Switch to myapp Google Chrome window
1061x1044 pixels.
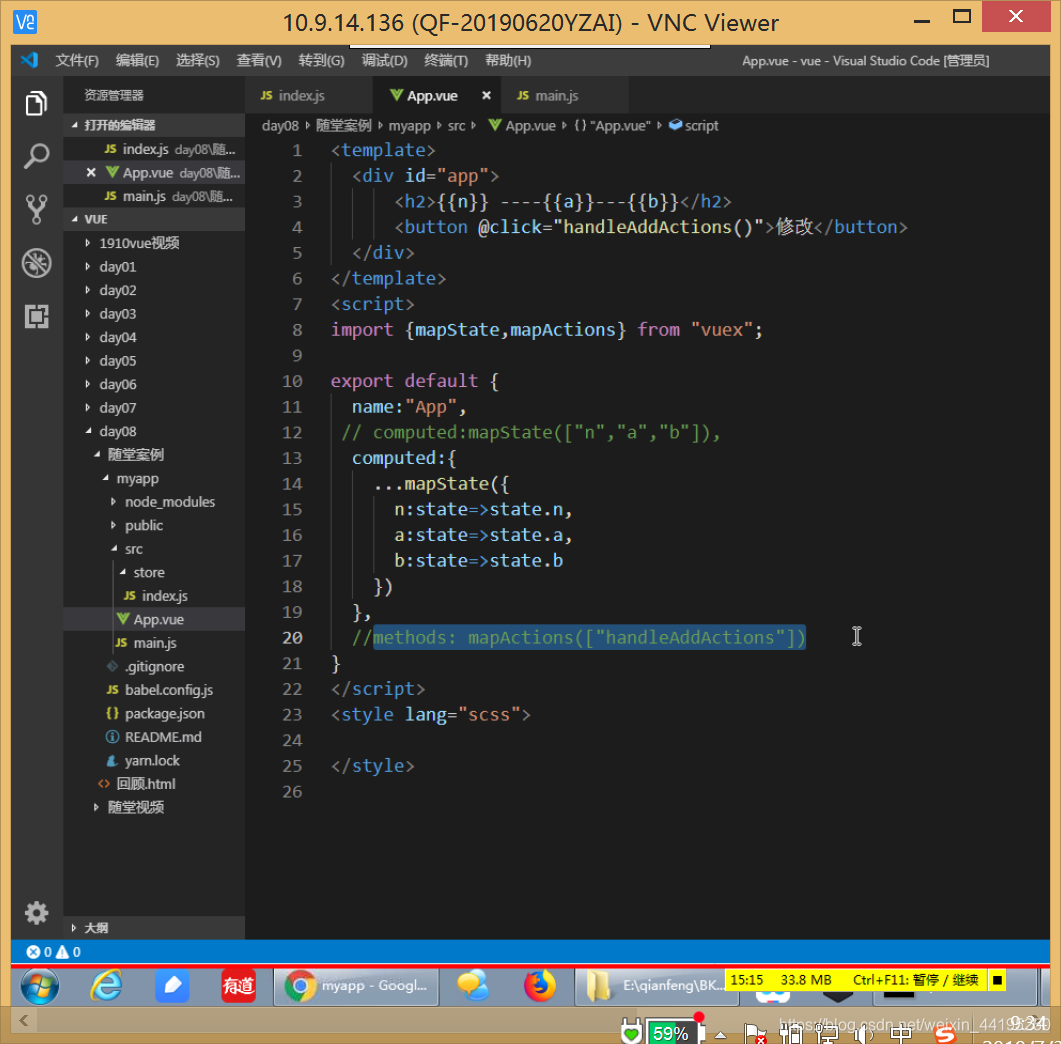pyautogui.click(x=357, y=986)
